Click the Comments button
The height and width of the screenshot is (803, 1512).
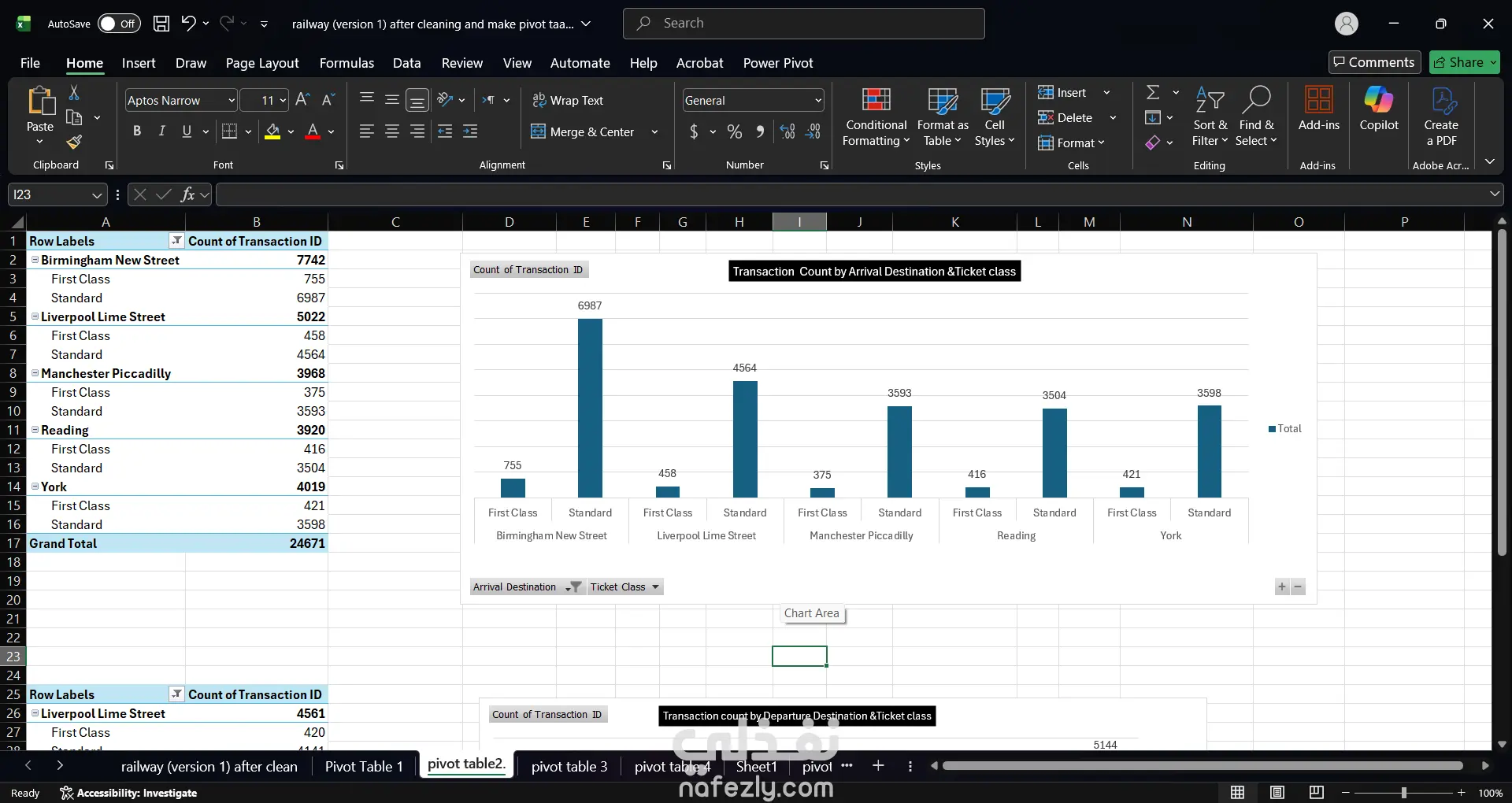point(1374,62)
